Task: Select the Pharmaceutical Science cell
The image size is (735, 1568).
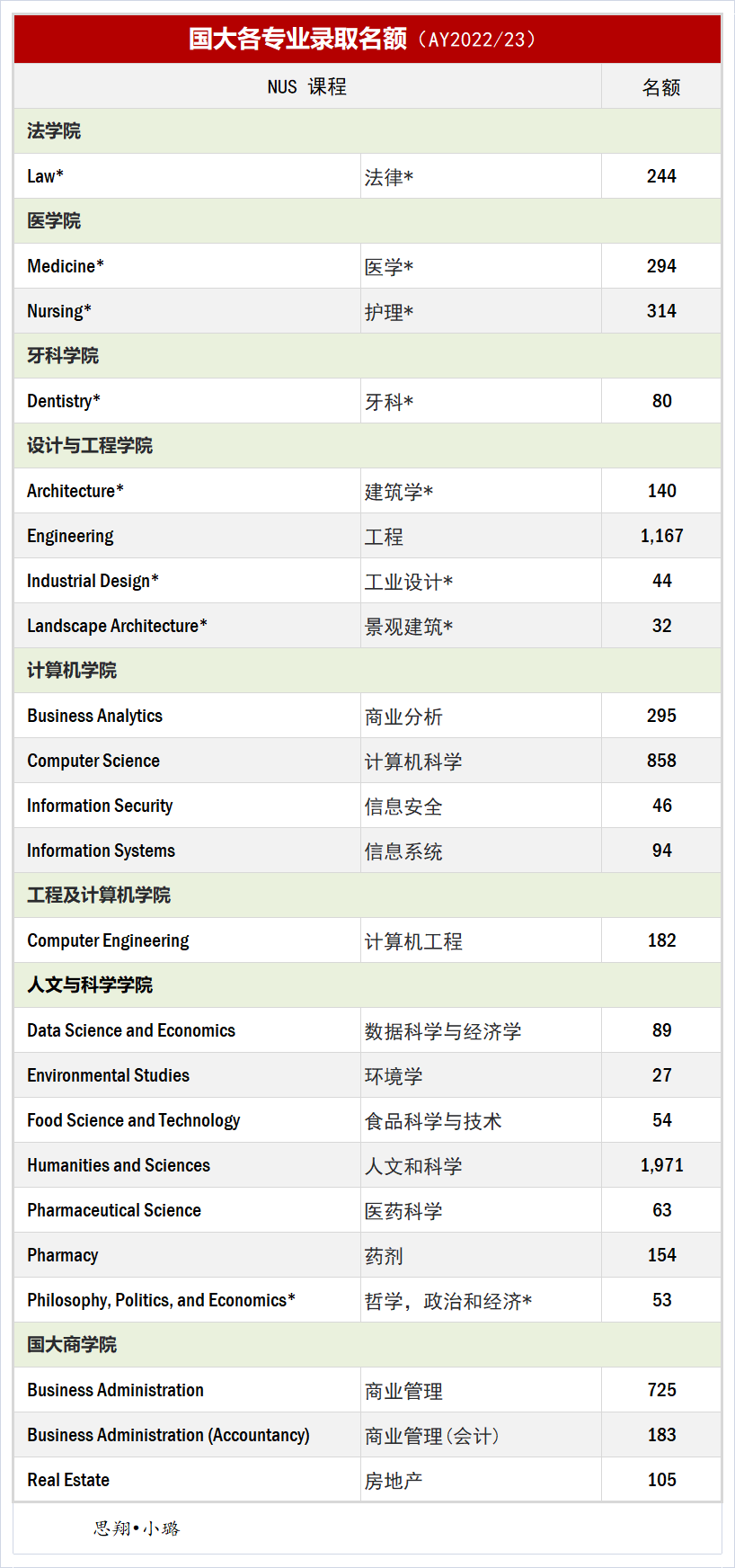Action: click(x=187, y=1210)
